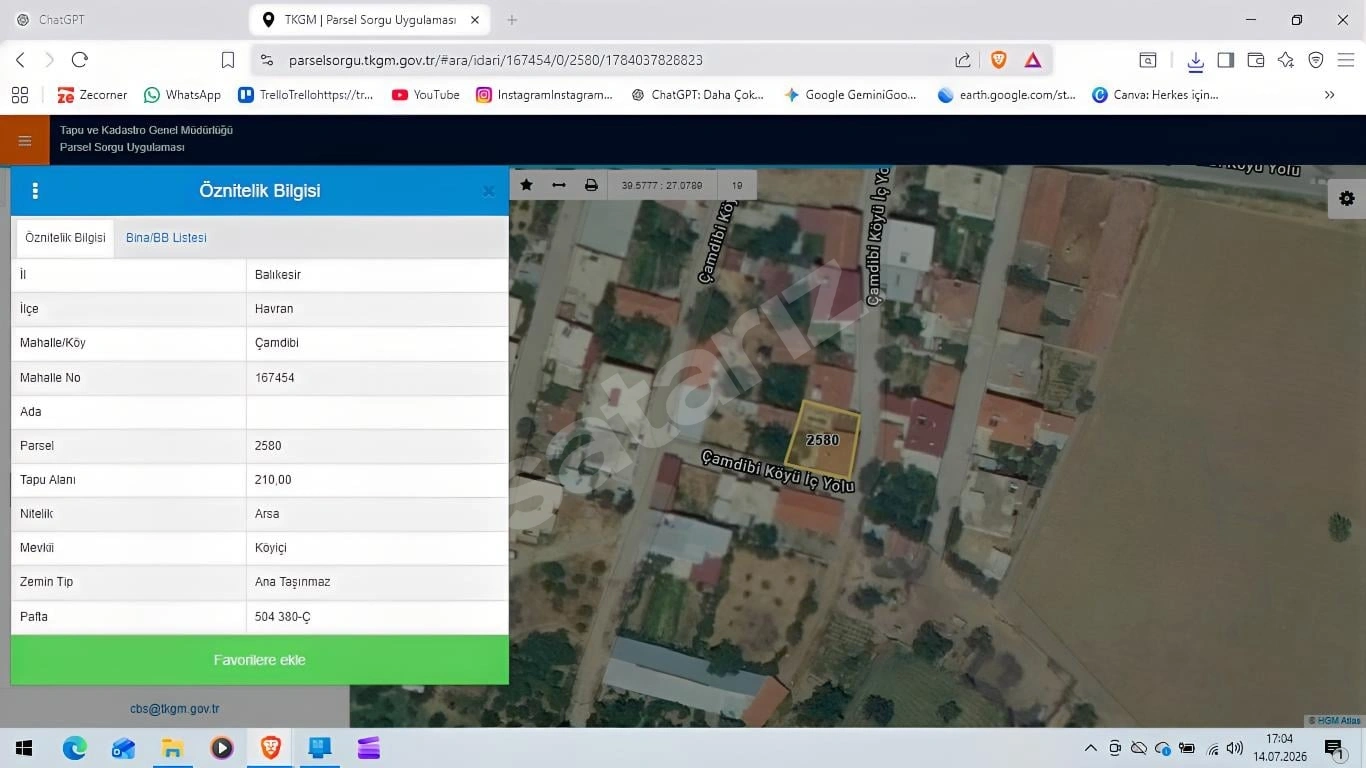Open Brave Rewards triangle icon
The width and height of the screenshot is (1366, 768).
(x=1033, y=60)
